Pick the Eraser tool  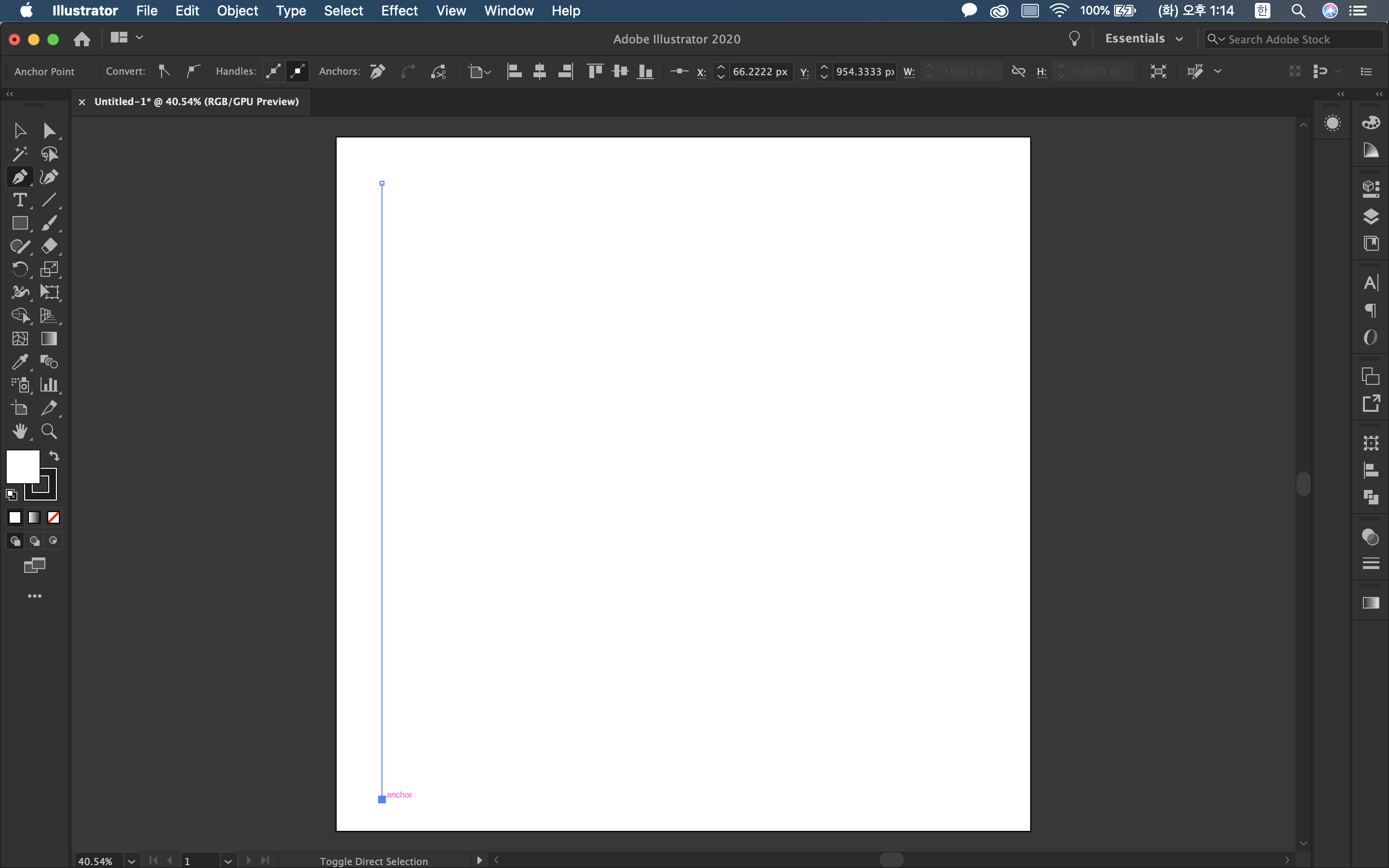49,246
